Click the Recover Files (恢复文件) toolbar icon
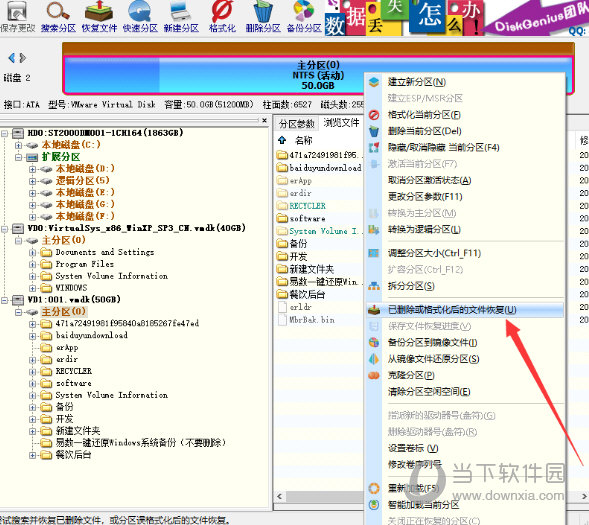This screenshot has height=525, width=589. (99, 17)
